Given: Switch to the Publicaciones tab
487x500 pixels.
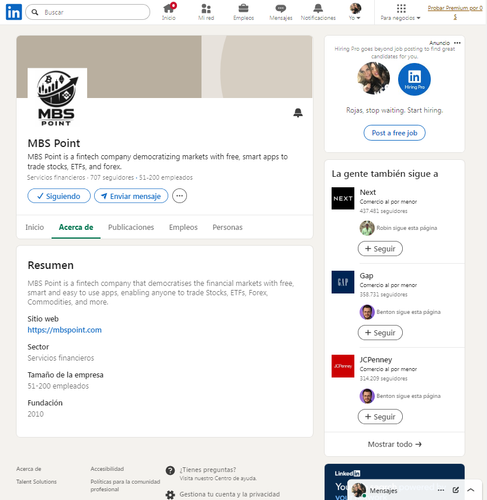Looking at the screenshot, I should click(x=131, y=227).
